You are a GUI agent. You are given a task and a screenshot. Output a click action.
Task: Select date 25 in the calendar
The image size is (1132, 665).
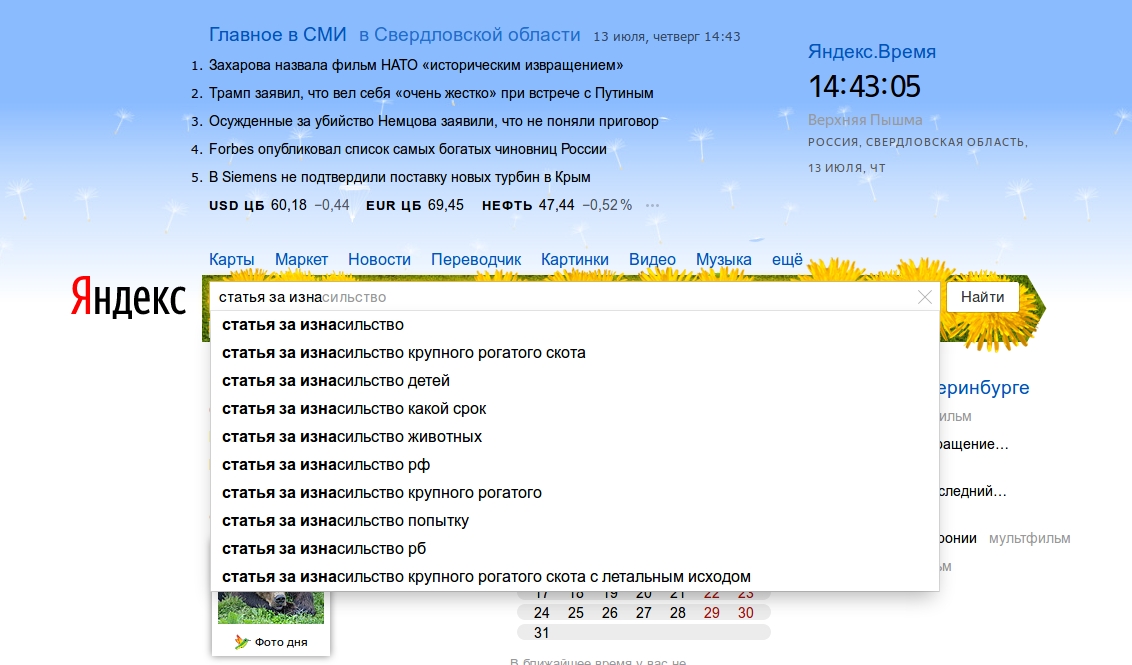pyautogui.click(x=575, y=613)
